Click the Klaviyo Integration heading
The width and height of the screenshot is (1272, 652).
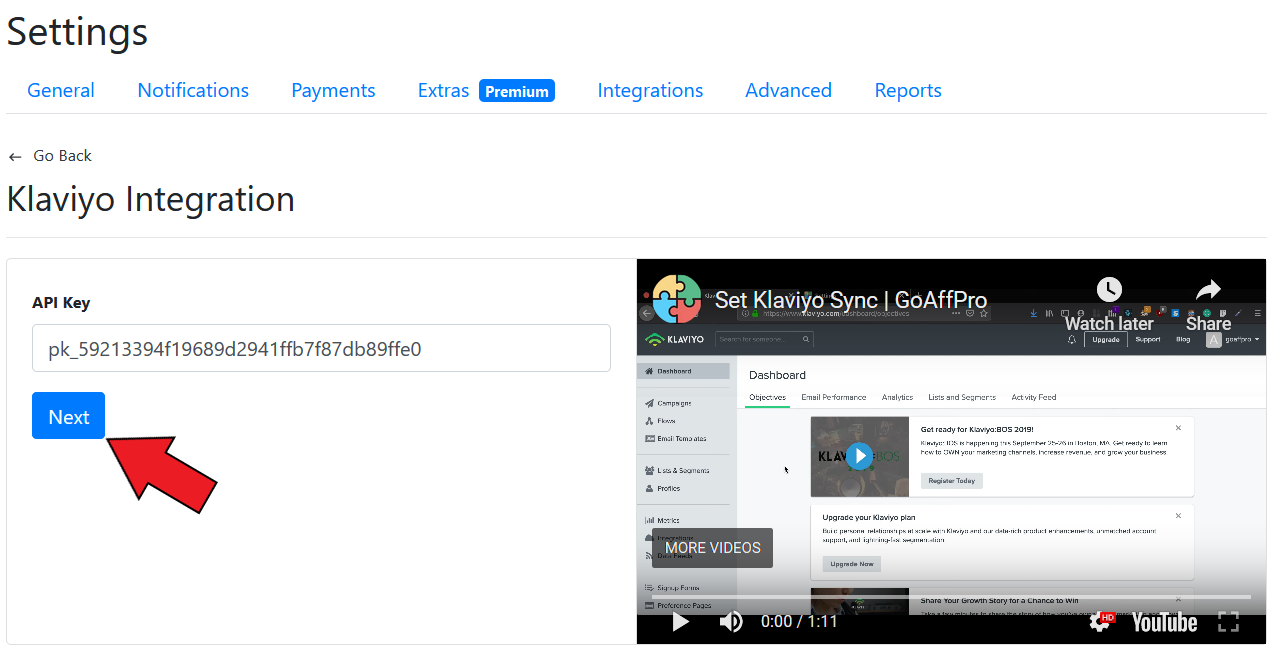(x=151, y=199)
